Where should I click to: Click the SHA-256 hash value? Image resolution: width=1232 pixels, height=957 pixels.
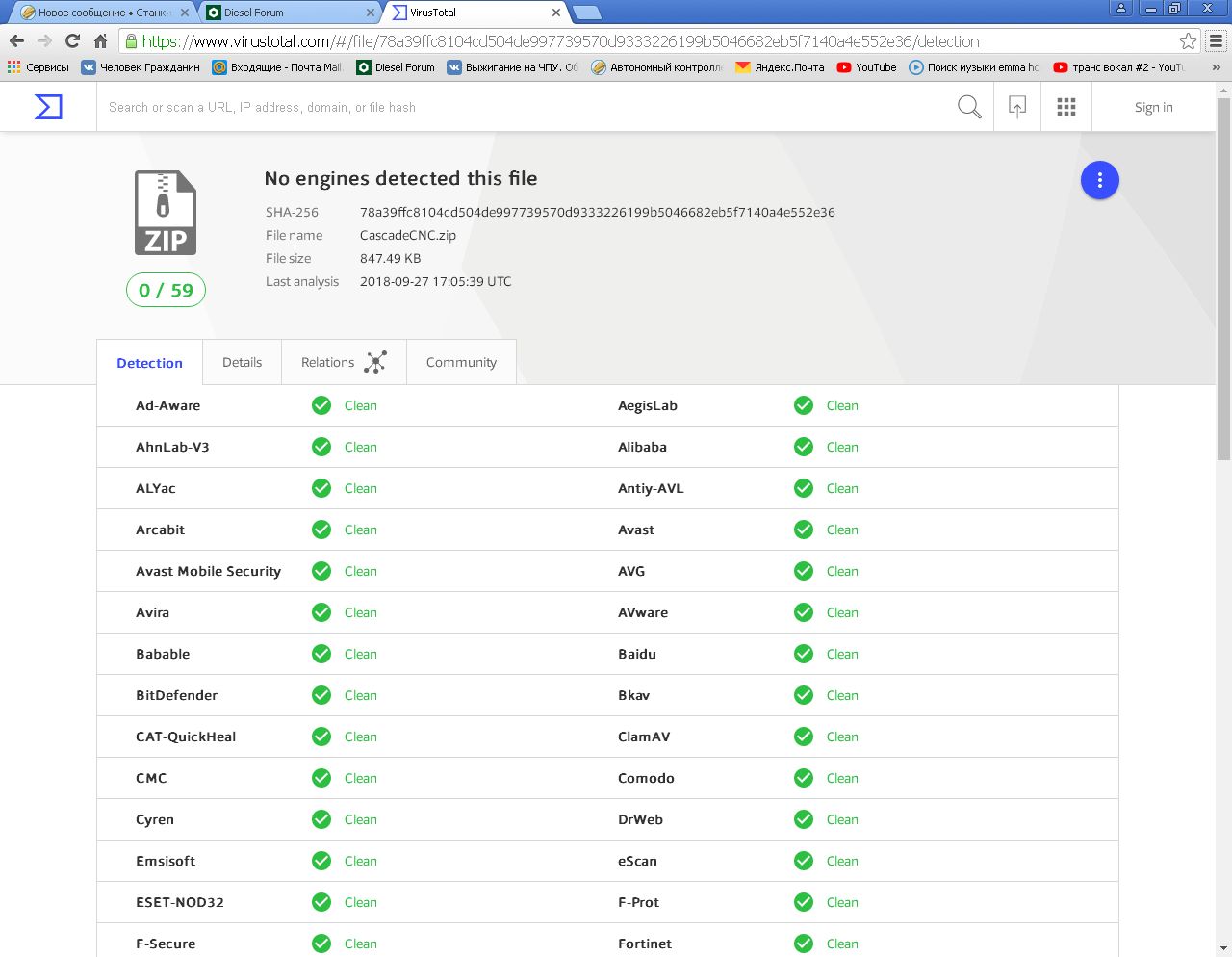598,212
